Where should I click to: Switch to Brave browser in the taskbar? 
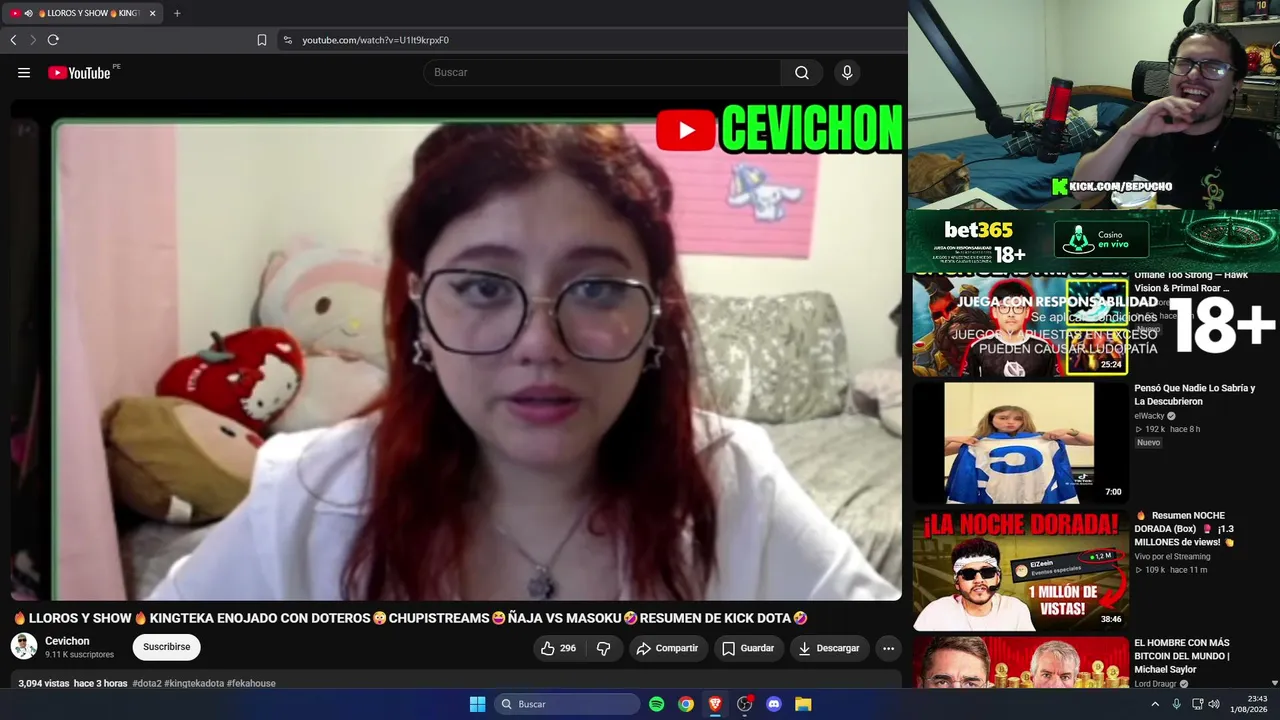click(x=715, y=704)
